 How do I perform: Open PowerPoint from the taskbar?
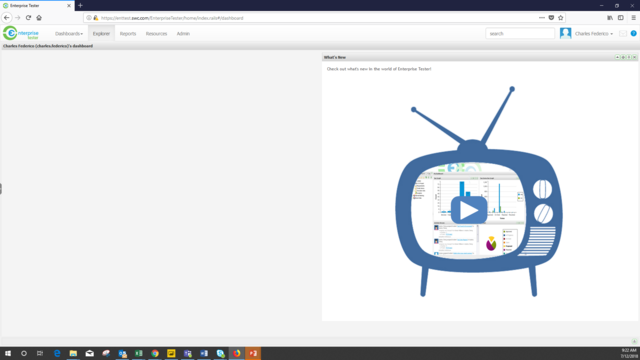[253, 353]
